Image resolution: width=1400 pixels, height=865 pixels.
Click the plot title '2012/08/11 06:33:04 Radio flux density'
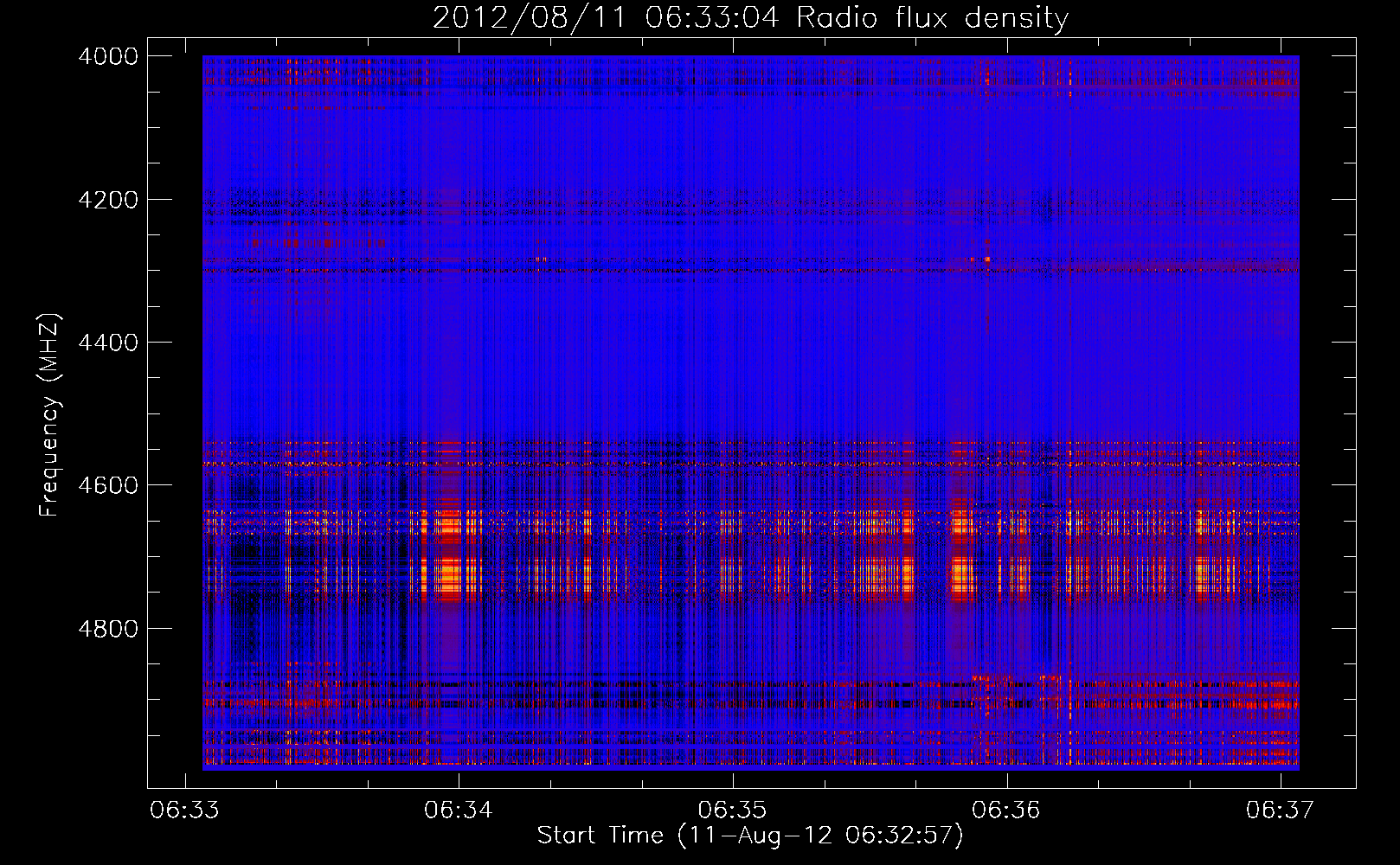750,17
